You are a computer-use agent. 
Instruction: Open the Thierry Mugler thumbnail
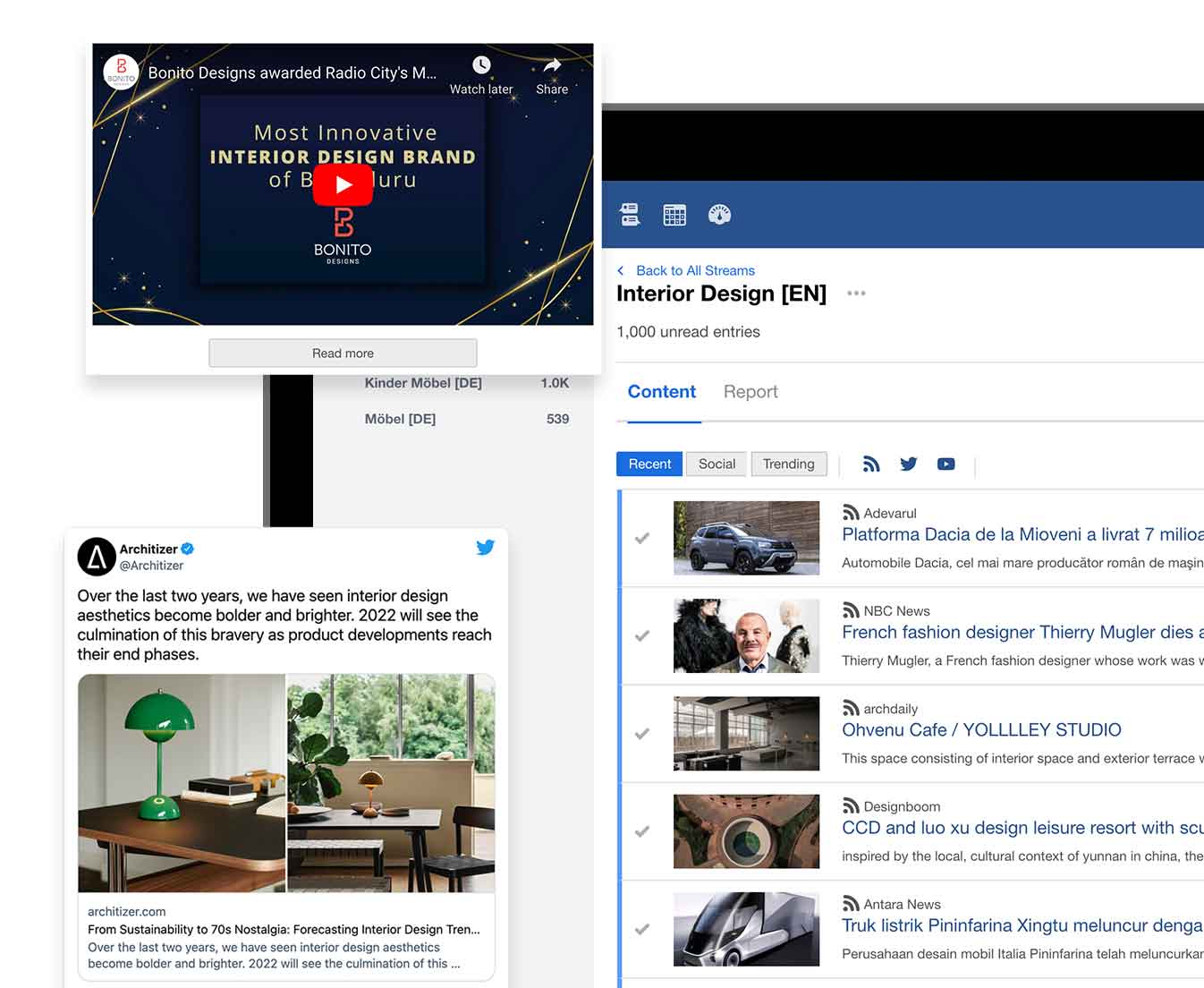(x=746, y=635)
